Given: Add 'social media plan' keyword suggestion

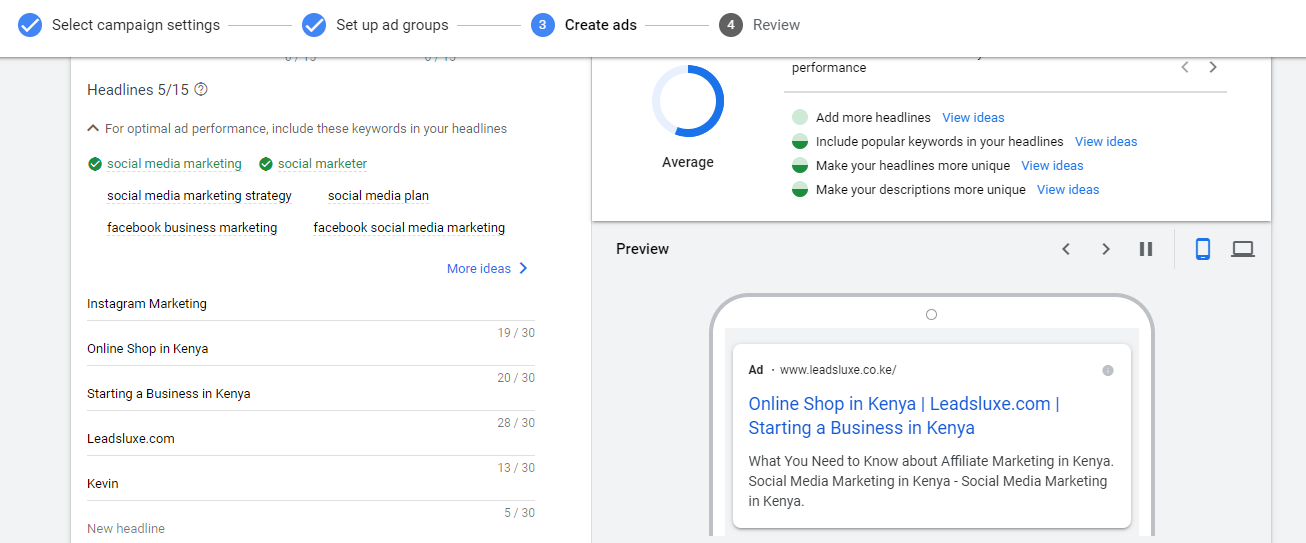Looking at the screenshot, I should 378,196.
